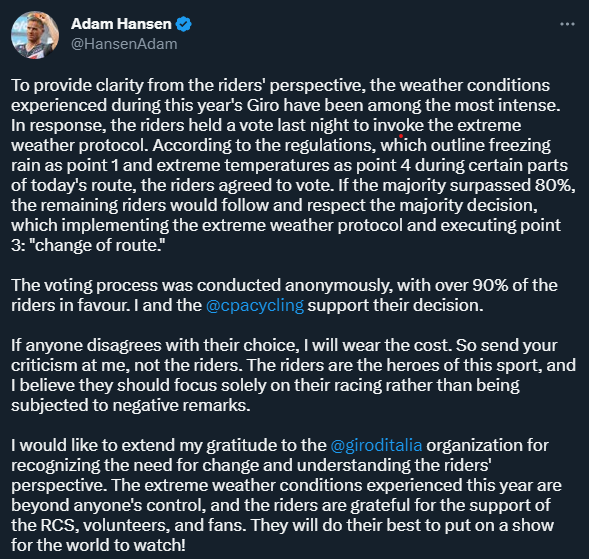Open the tweet's three-dot more options menu
The width and height of the screenshot is (589, 559).
click(567, 24)
